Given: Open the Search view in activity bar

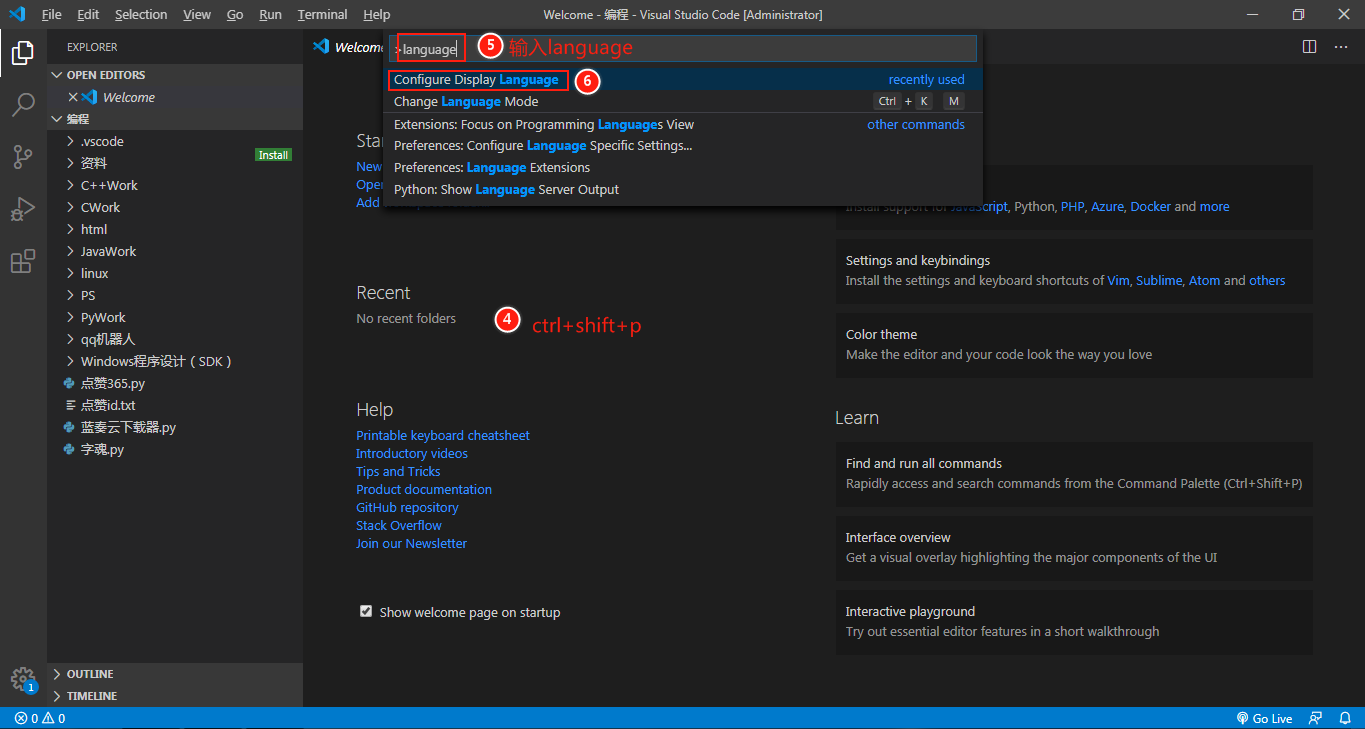Looking at the screenshot, I should (23, 104).
